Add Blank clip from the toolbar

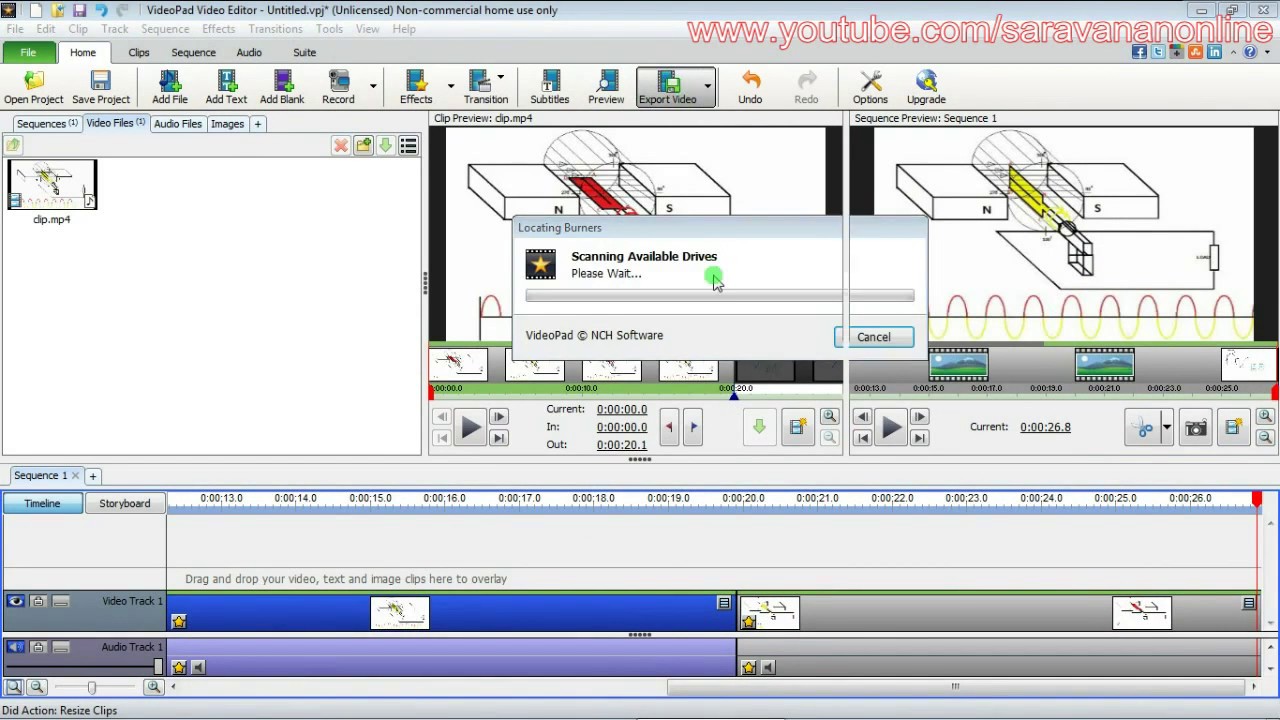[282, 88]
